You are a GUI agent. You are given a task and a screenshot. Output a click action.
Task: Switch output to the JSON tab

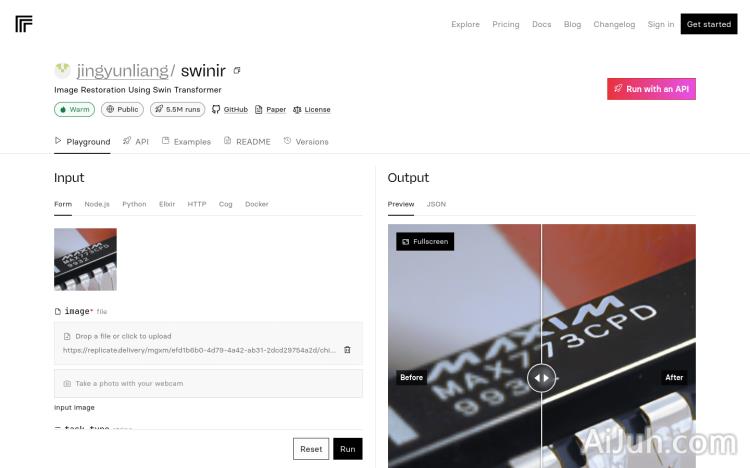point(436,204)
